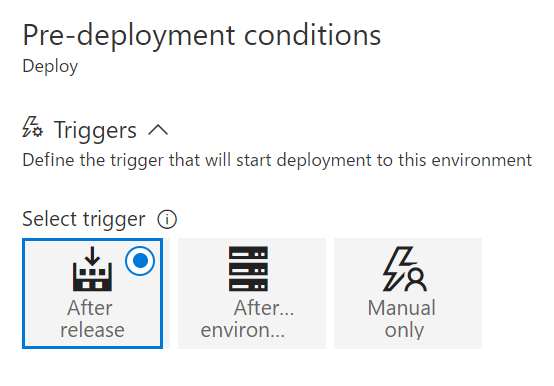Click the Pre-deployment conditions title

click(x=202, y=36)
